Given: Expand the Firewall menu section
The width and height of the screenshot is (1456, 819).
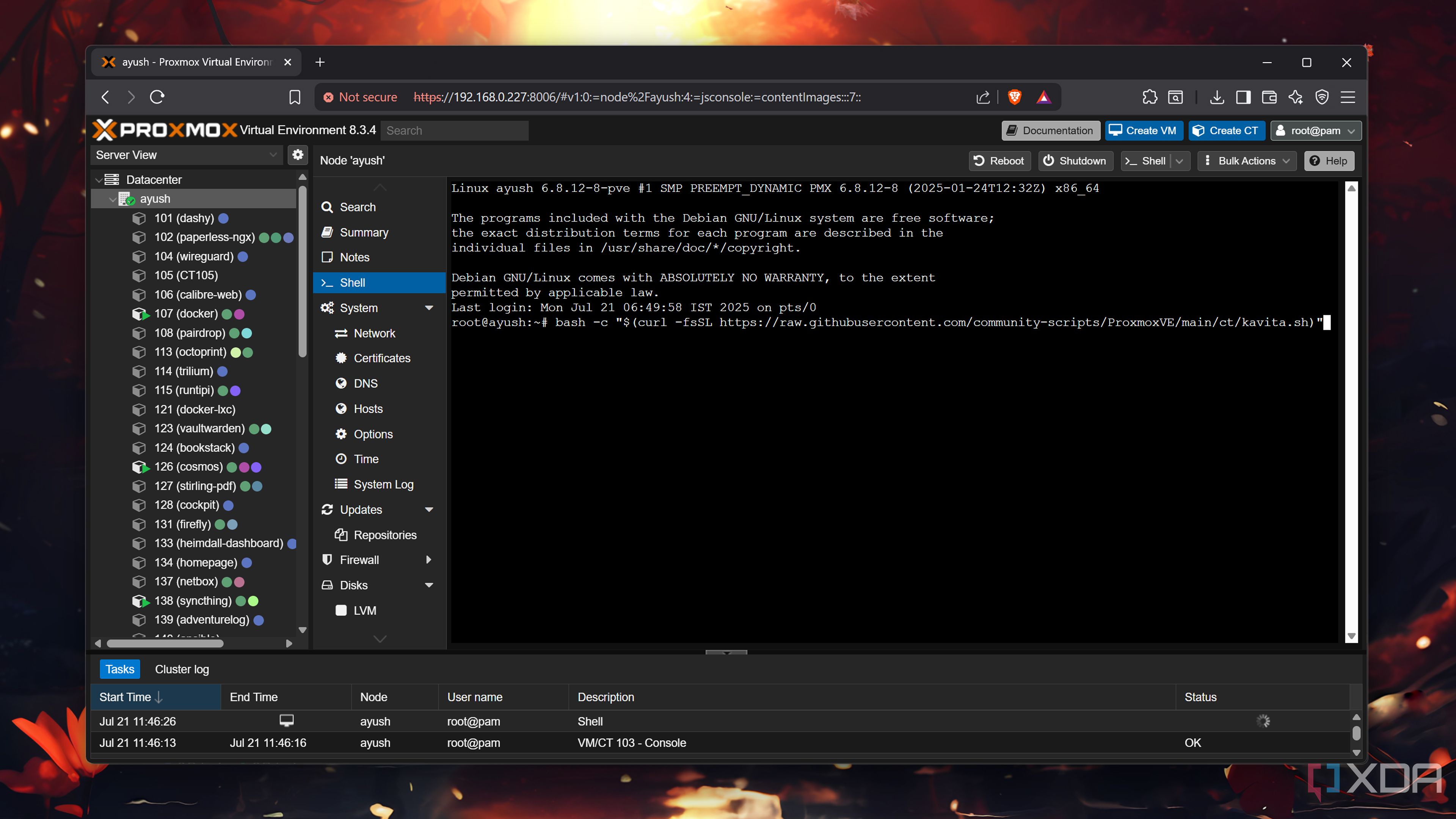Looking at the screenshot, I should (428, 560).
